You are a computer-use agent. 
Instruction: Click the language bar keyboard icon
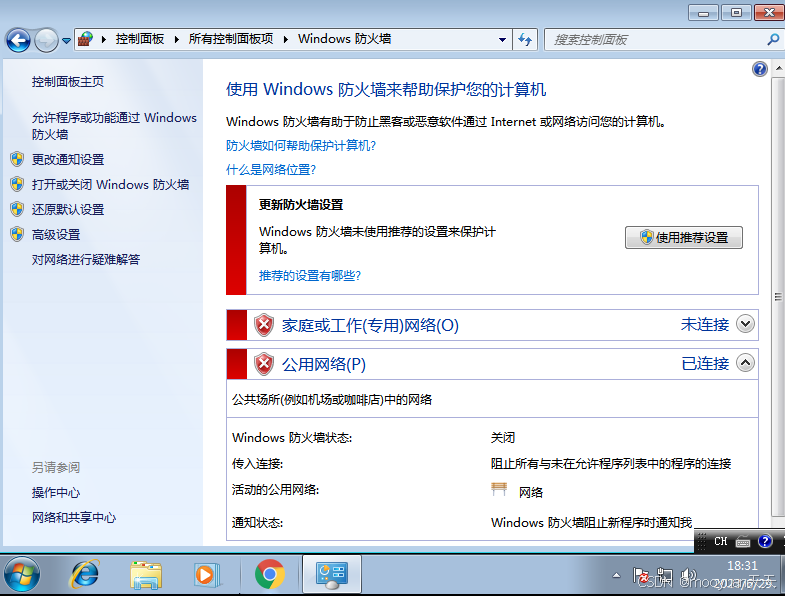tap(742, 541)
